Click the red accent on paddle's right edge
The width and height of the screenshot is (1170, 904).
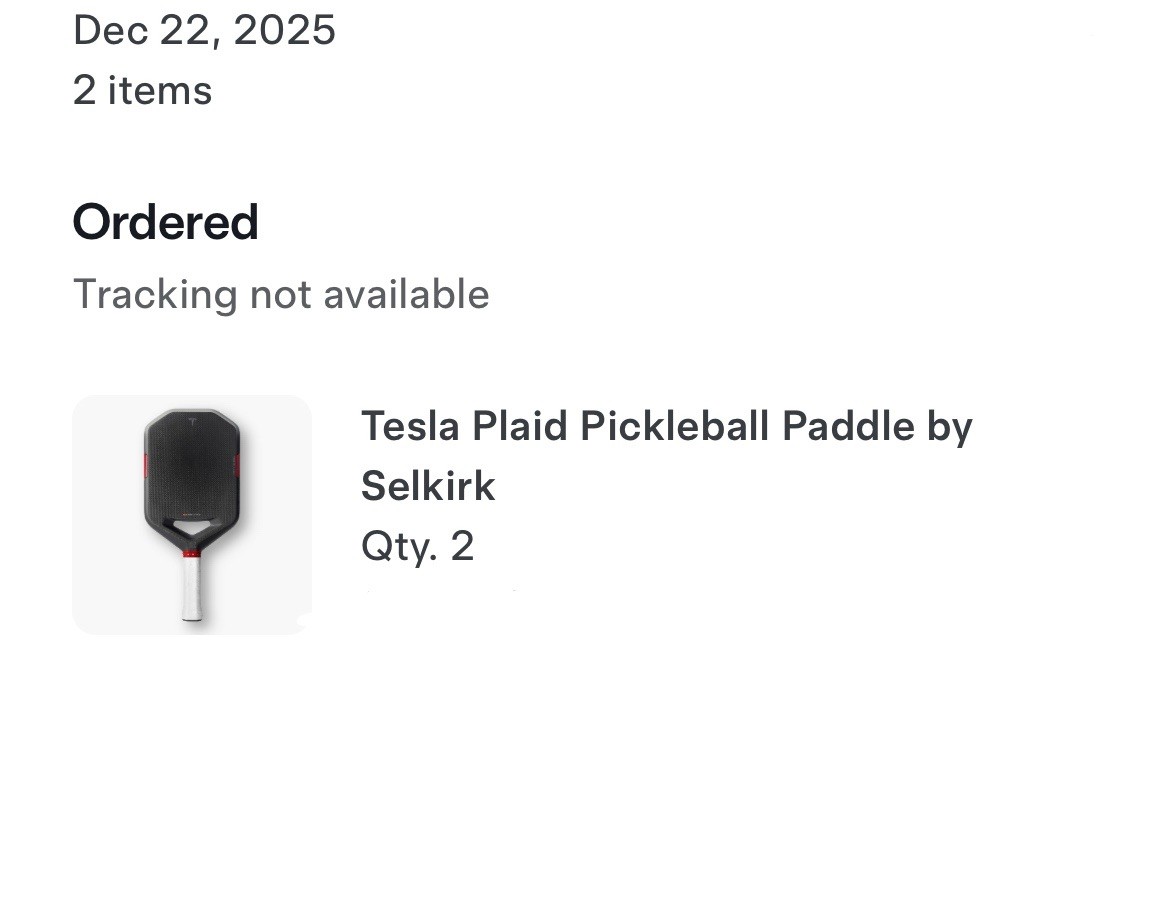pos(239,464)
